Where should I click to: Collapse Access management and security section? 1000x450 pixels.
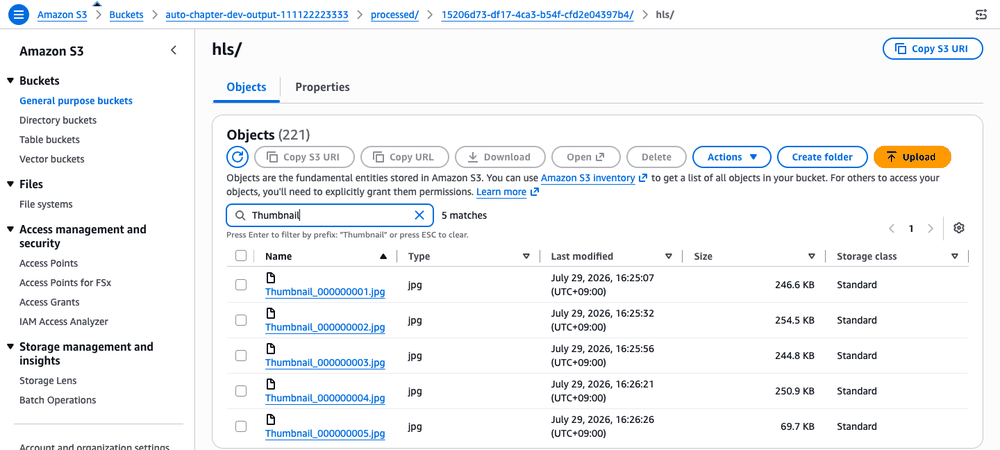[10, 229]
